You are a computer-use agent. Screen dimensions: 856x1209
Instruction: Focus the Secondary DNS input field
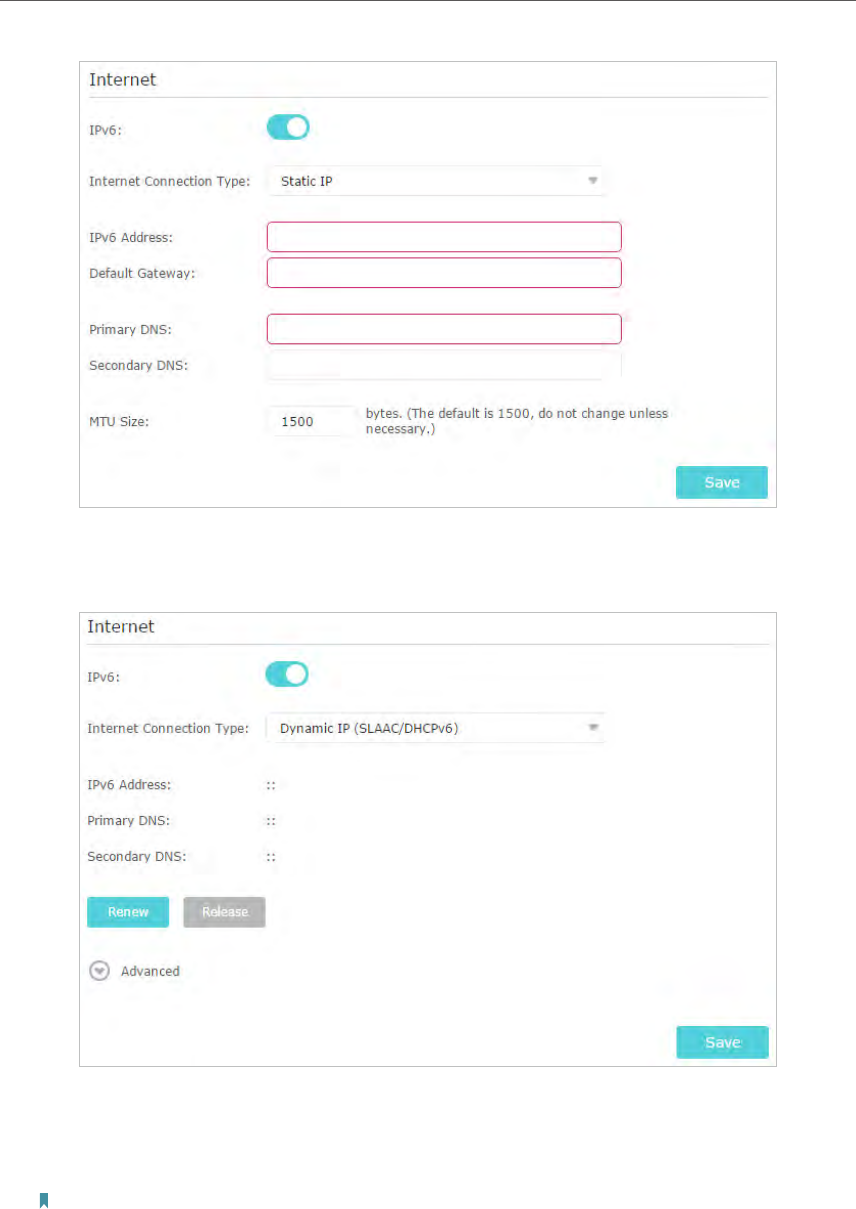[x=444, y=365]
